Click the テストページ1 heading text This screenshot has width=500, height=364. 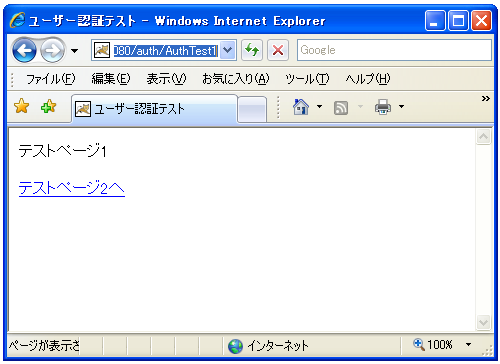[x=63, y=151]
